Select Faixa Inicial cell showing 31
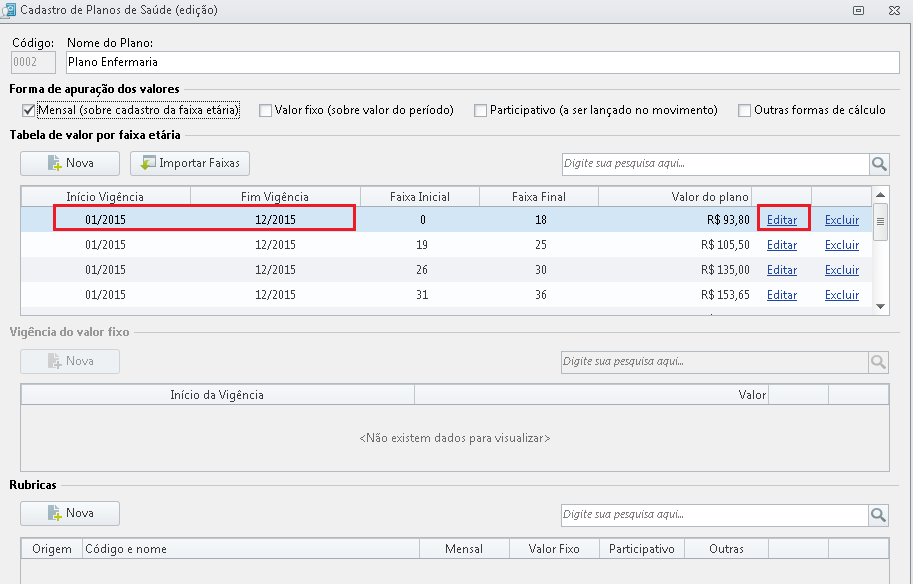The width and height of the screenshot is (913, 584). point(422,295)
